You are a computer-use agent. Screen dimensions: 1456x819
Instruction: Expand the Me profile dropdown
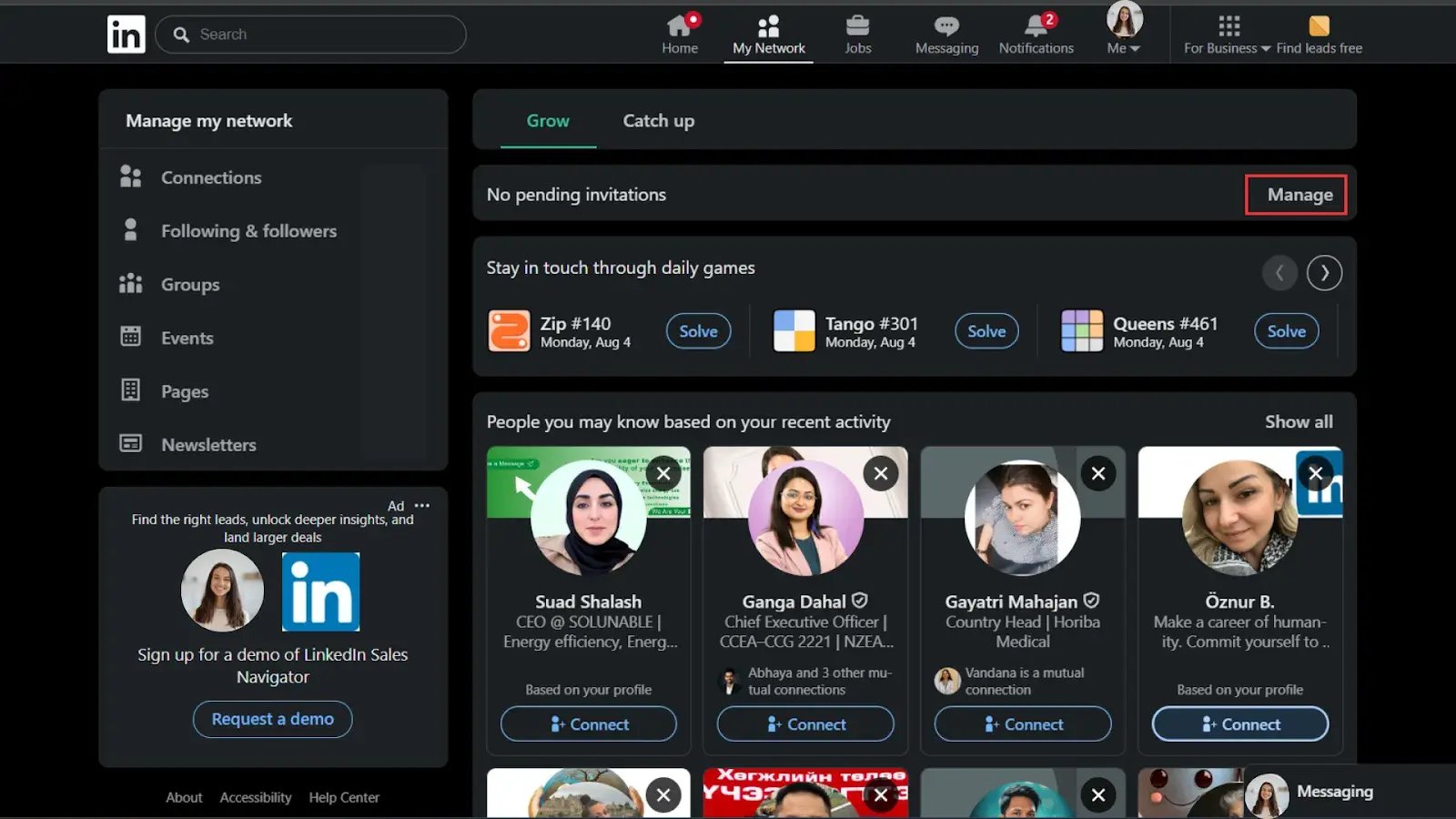click(1124, 47)
